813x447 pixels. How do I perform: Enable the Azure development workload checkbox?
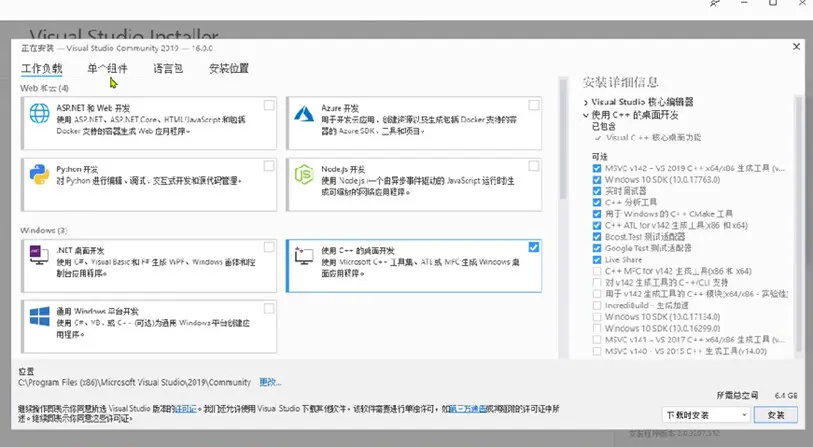tap(534, 105)
